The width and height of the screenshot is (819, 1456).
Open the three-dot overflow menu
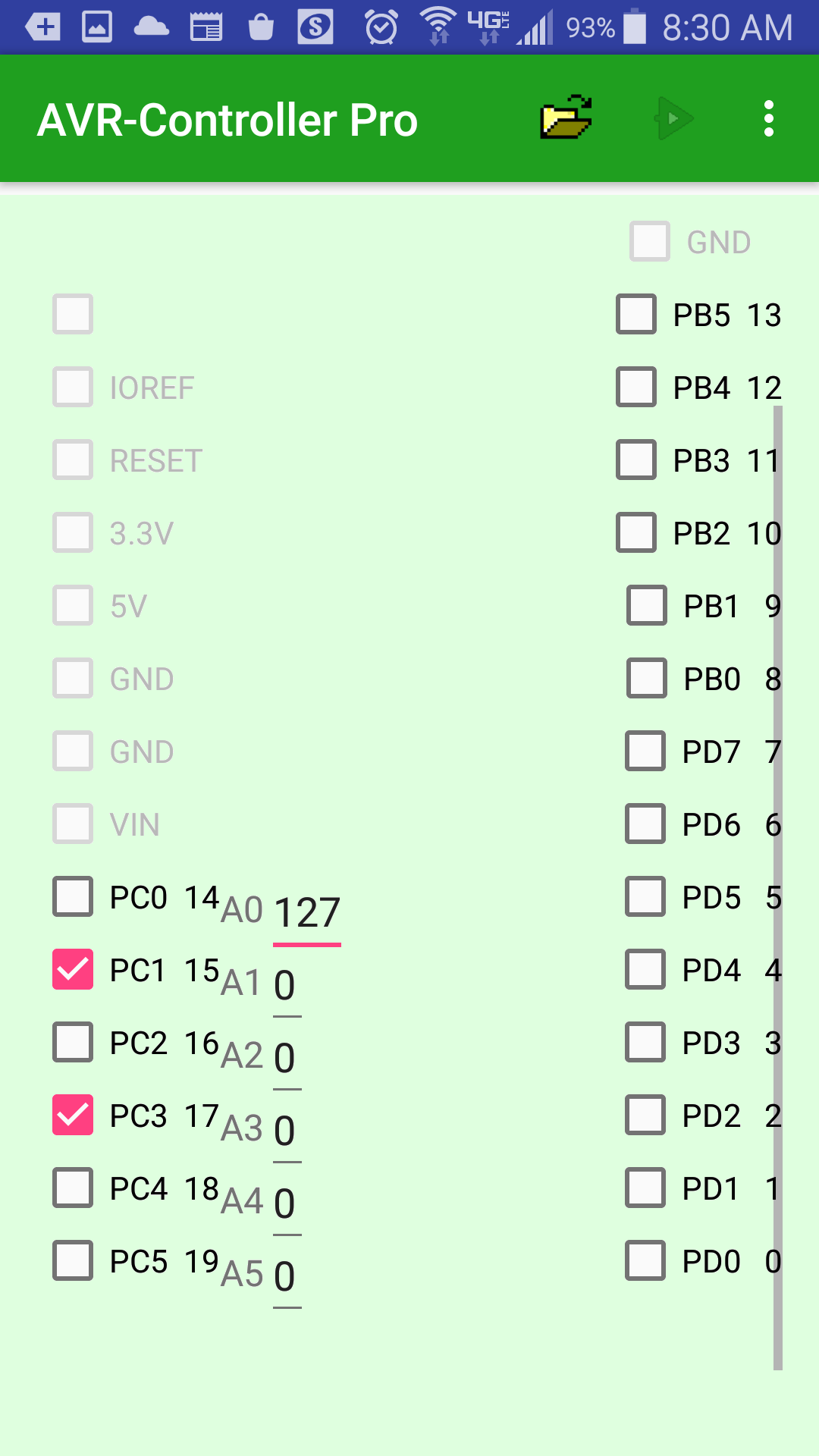[x=768, y=119]
